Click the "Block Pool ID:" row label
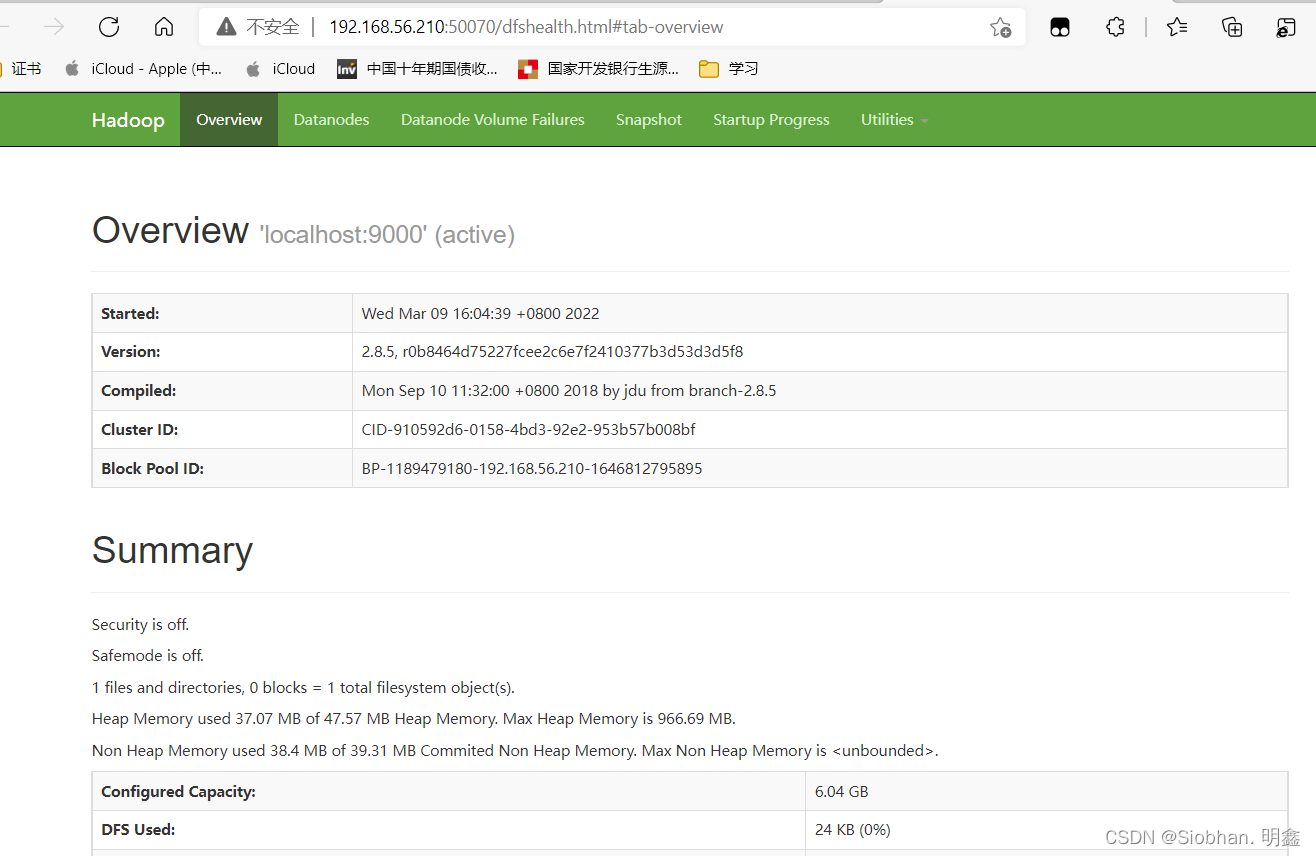 coord(153,469)
